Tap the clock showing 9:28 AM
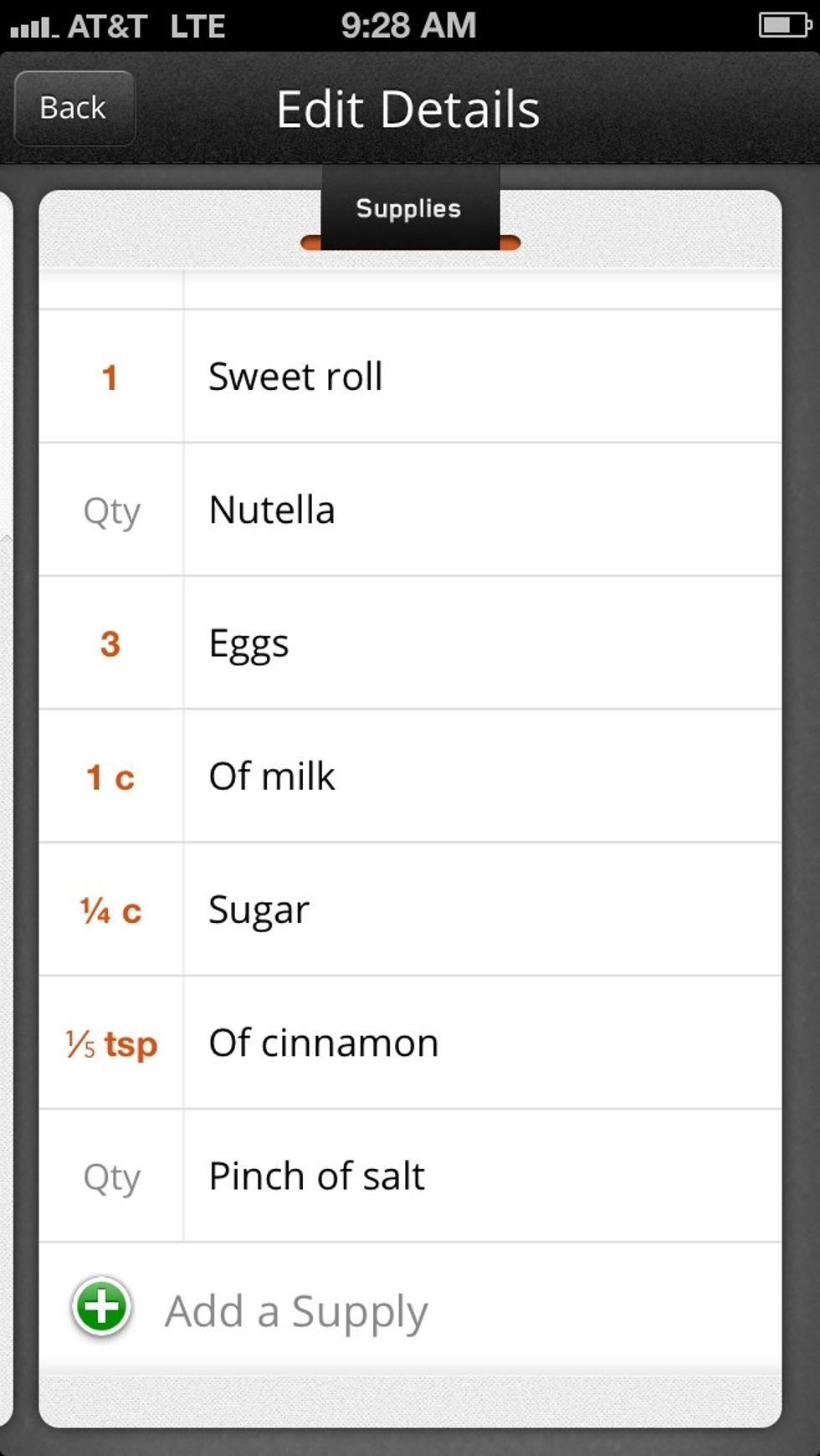 tap(407, 25)
